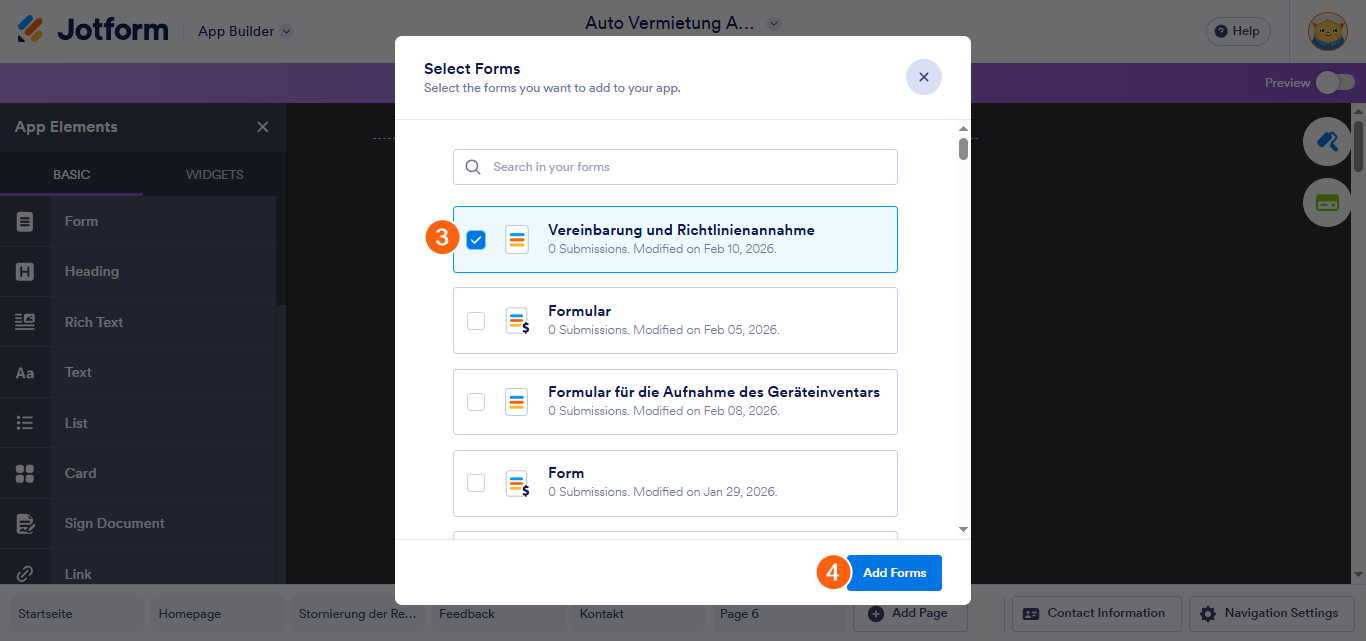
Task: Uncheck the Vereinbarung und Richtlinienannahme form
Action: pos(476,239)
